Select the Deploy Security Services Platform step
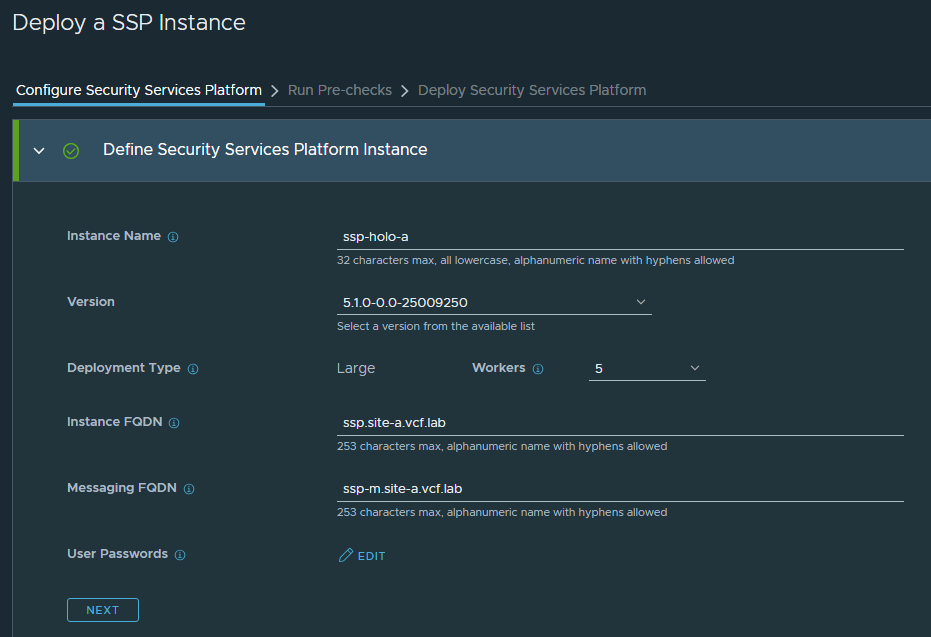The height and width of the screenshot is (637, 931). pos(532,90)
